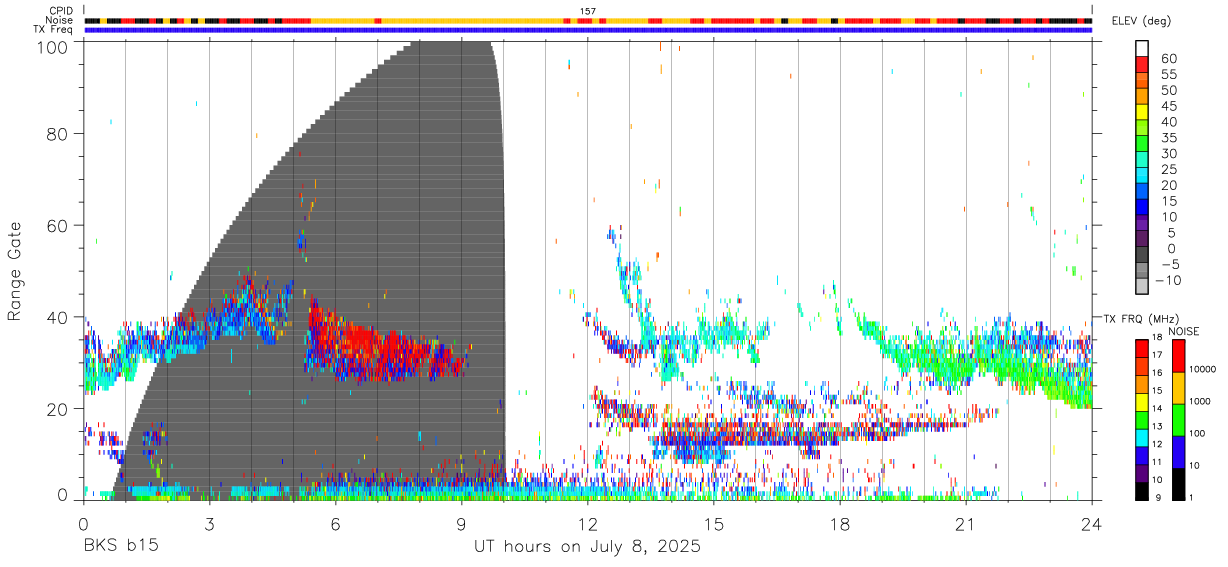
Task: Pick the green segment of the noise color bar
Action: coord(1177,419)
